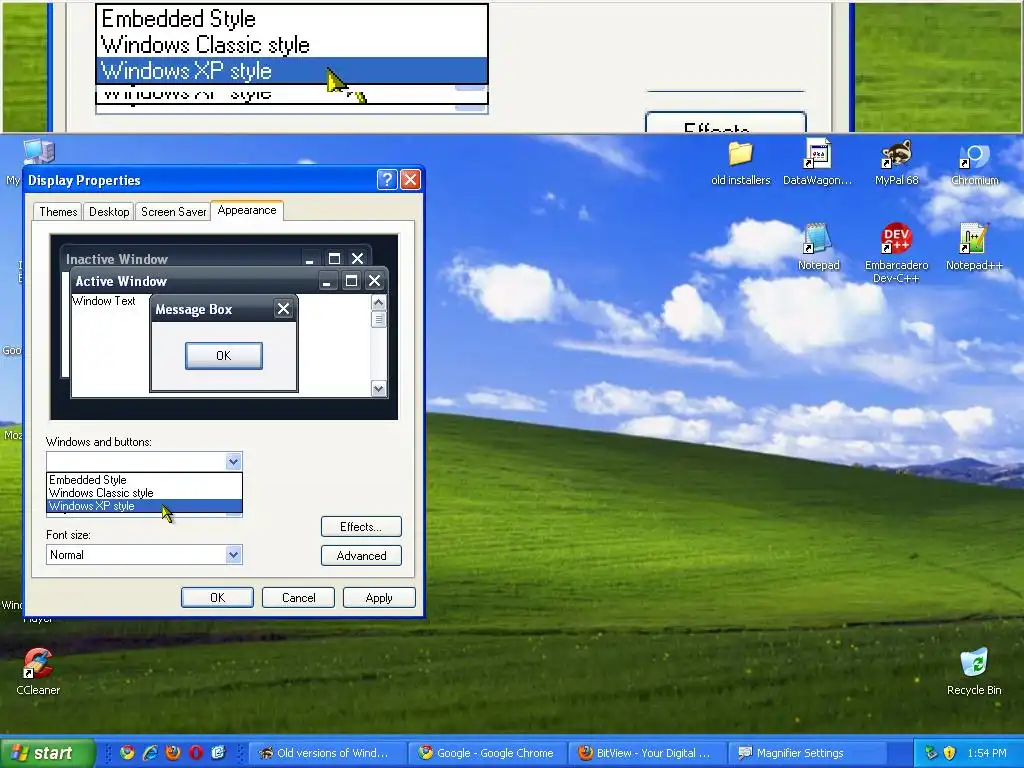
Task: Choose Windows Classic style from the list
Action: tap(144, 492)
